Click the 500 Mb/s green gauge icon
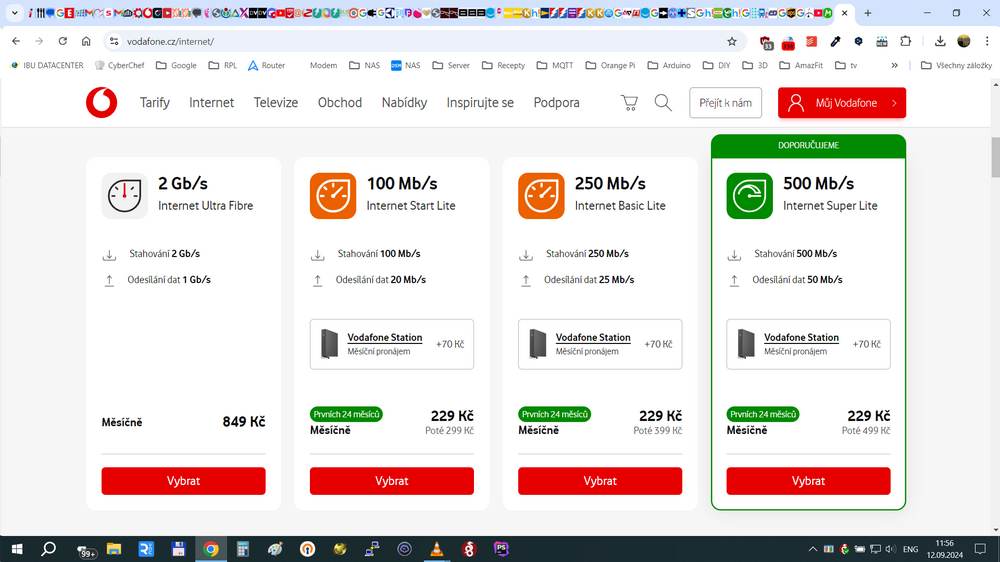 click(x=749, y=196)
